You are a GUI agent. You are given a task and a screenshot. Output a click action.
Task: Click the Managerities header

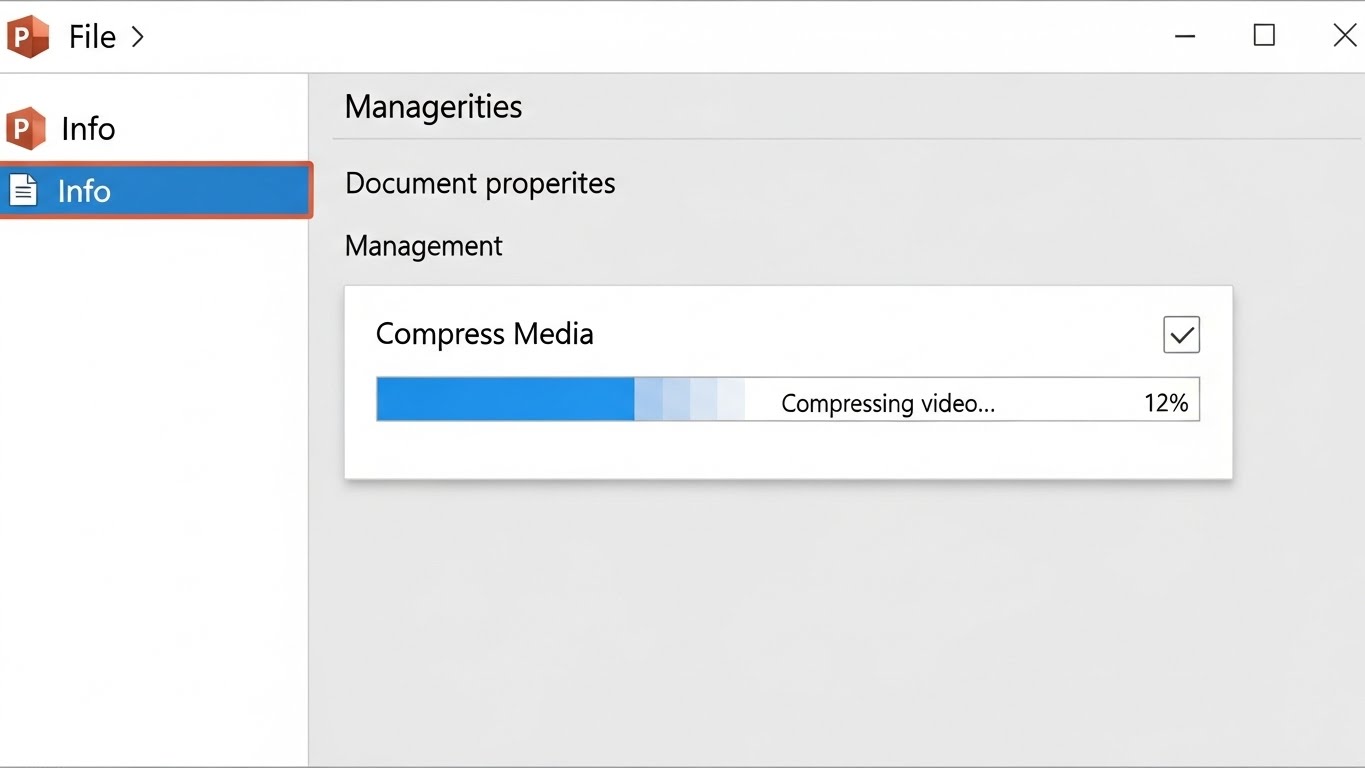click(433, 107)
